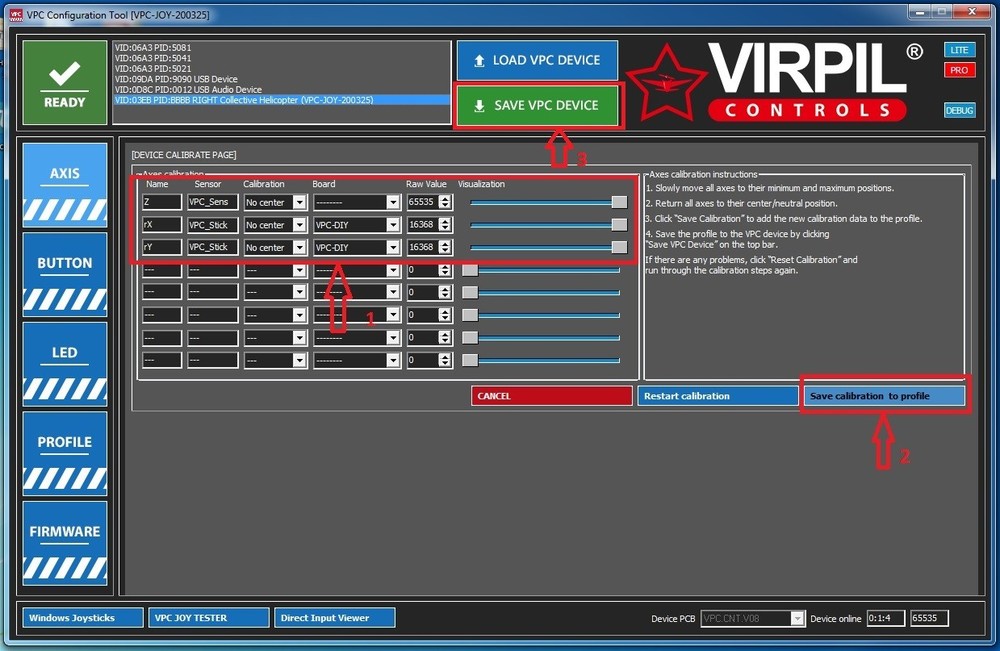Click the Z axis raw value 65535 field
1000x651 pixels.
tap(422, 202)
